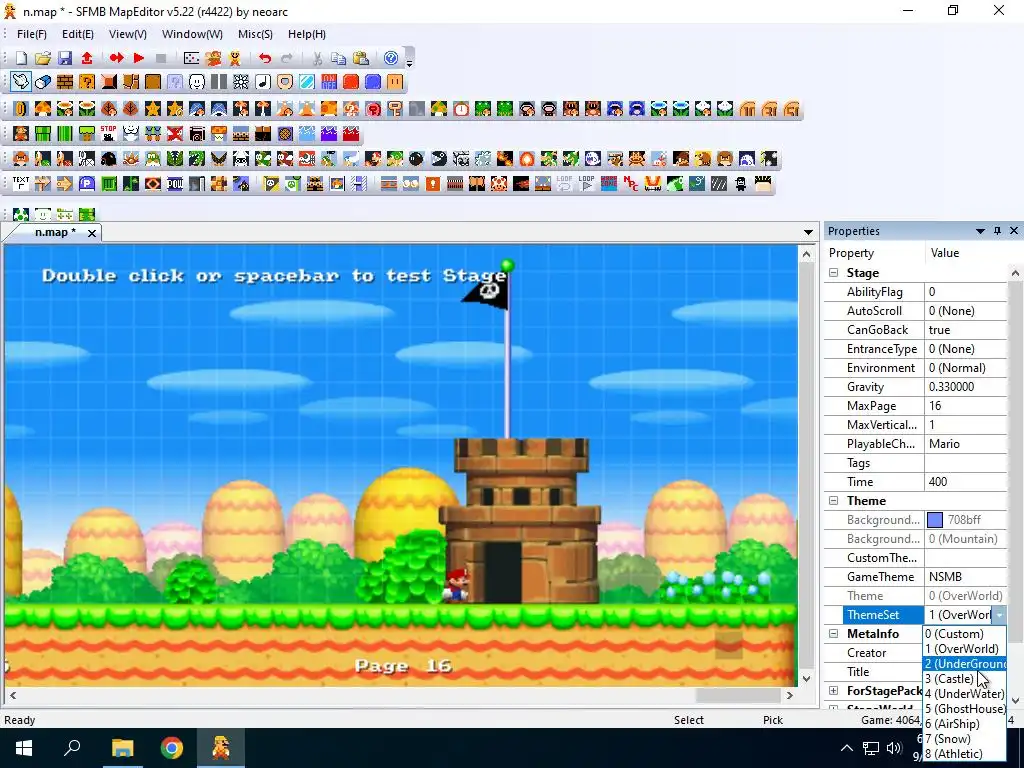The height and width of the screenshot is (768, 1024).
Task: Expand the ForStagePack property group
Action: tap(834, 690)
